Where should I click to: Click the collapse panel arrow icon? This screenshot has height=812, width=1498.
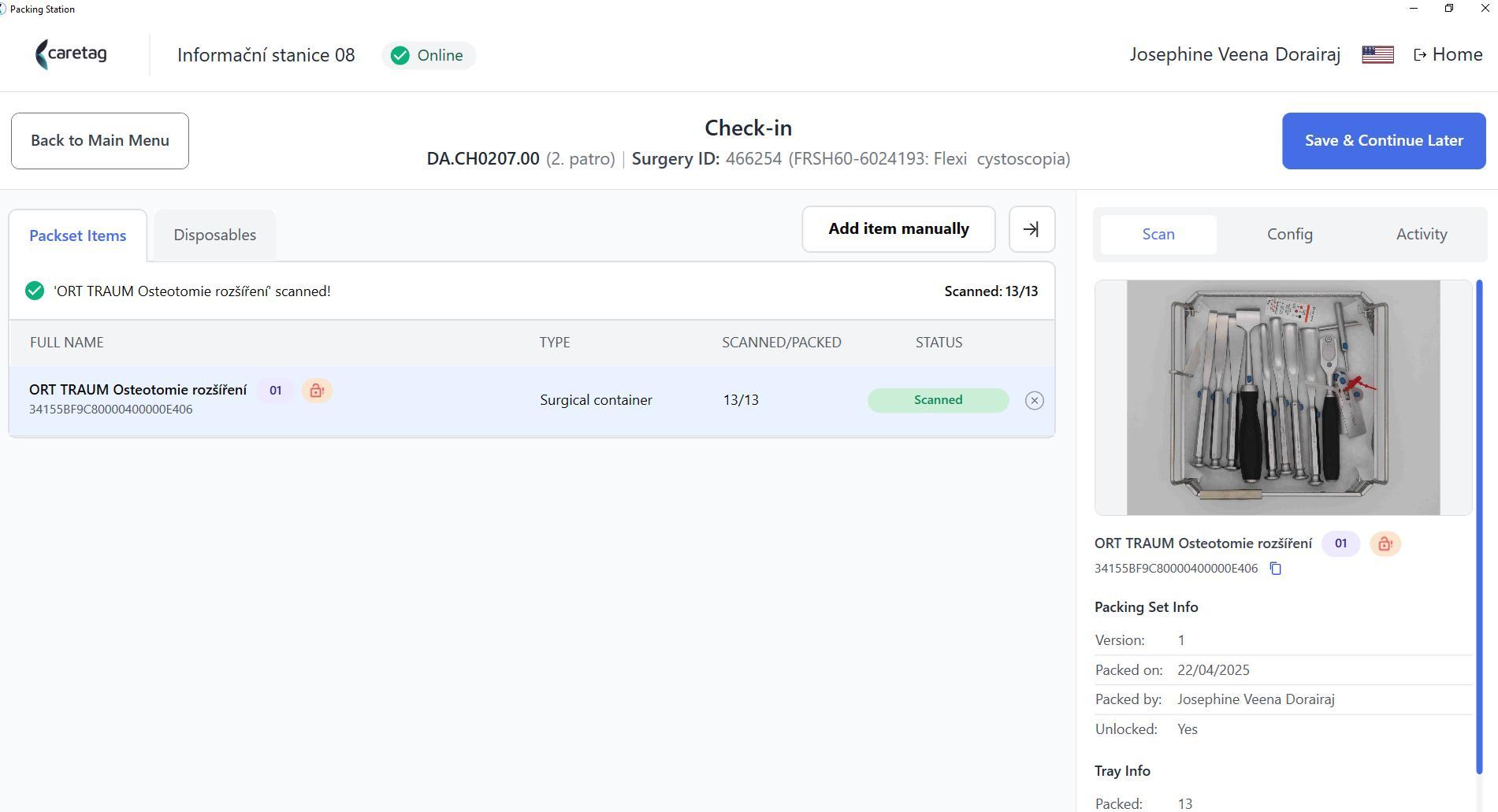1032,229
